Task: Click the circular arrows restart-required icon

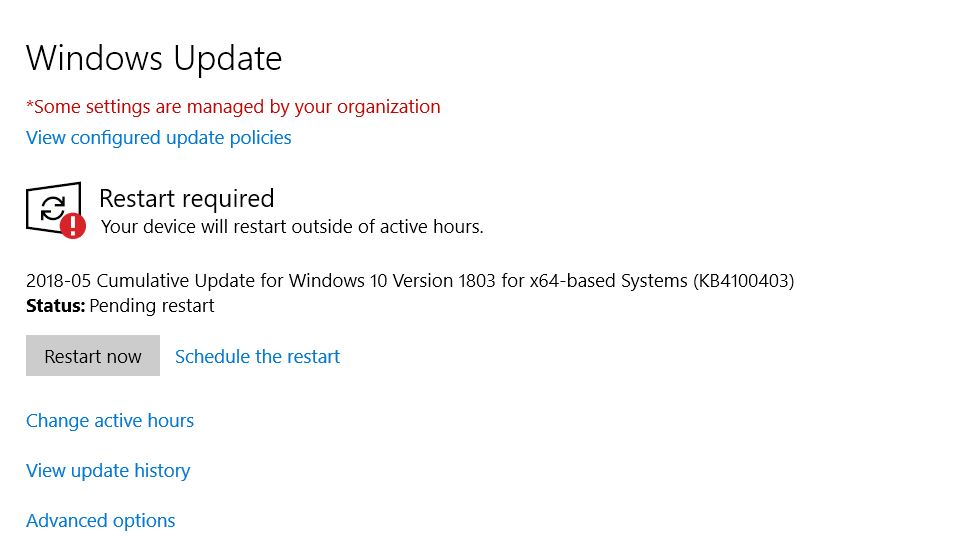Action: coord(51,207)
